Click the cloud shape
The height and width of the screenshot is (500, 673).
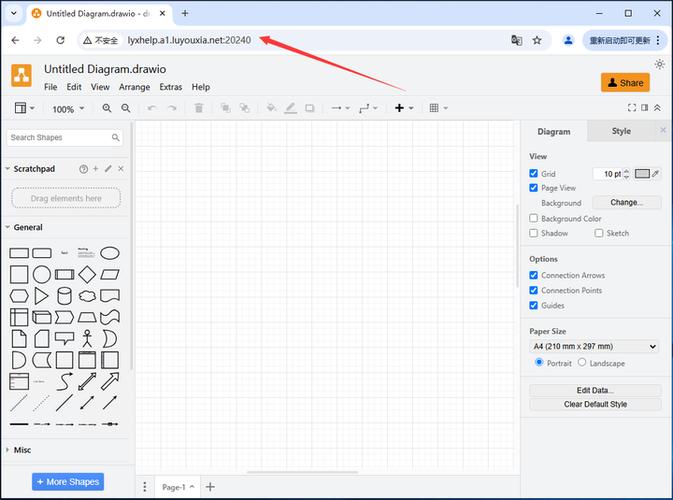click(87, 296)
